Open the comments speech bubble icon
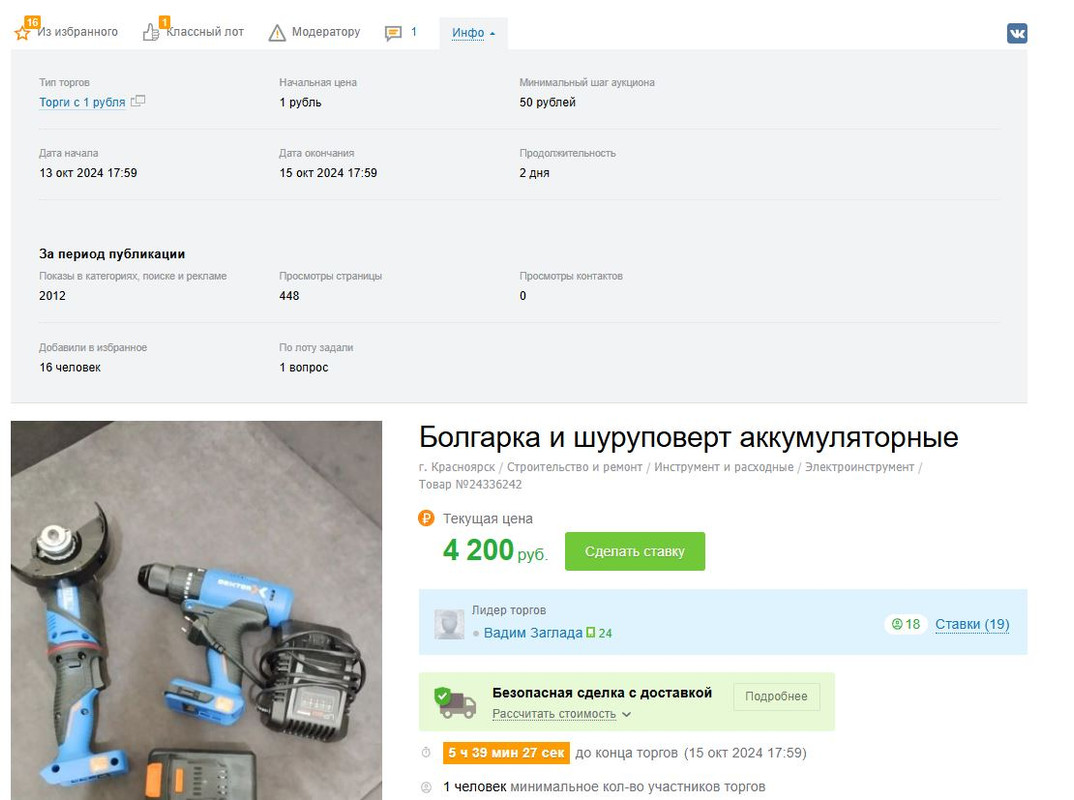The image size is (1074, 800). tap(393, 33)
